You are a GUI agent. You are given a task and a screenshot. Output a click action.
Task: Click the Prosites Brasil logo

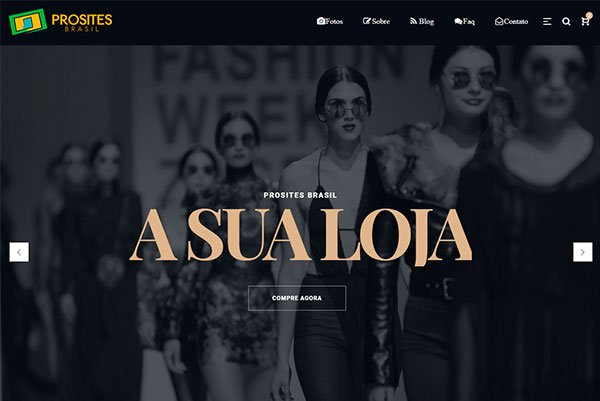tap(60, 22)
